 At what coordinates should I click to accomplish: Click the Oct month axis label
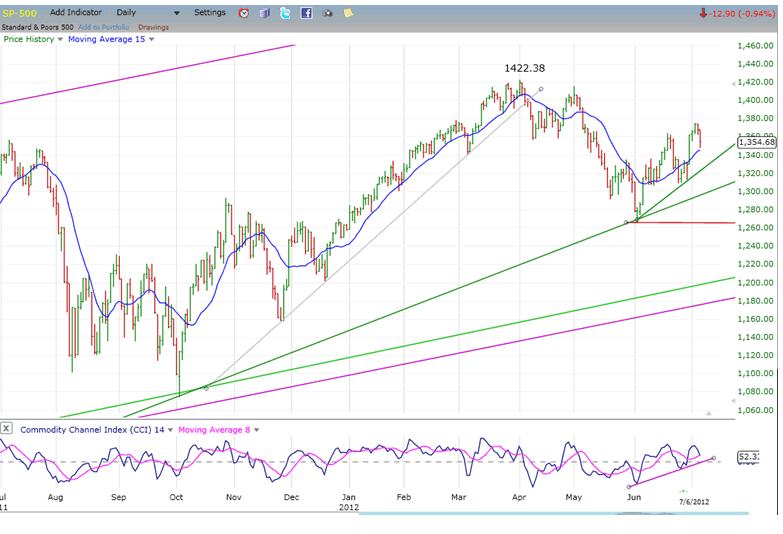pyautogui.click(x=176, y=497)
